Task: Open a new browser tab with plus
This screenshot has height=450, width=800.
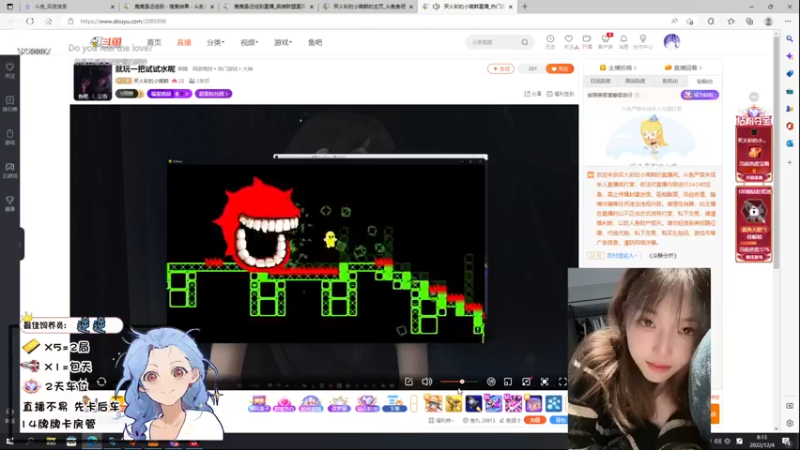Action: (x=524, y=7)
